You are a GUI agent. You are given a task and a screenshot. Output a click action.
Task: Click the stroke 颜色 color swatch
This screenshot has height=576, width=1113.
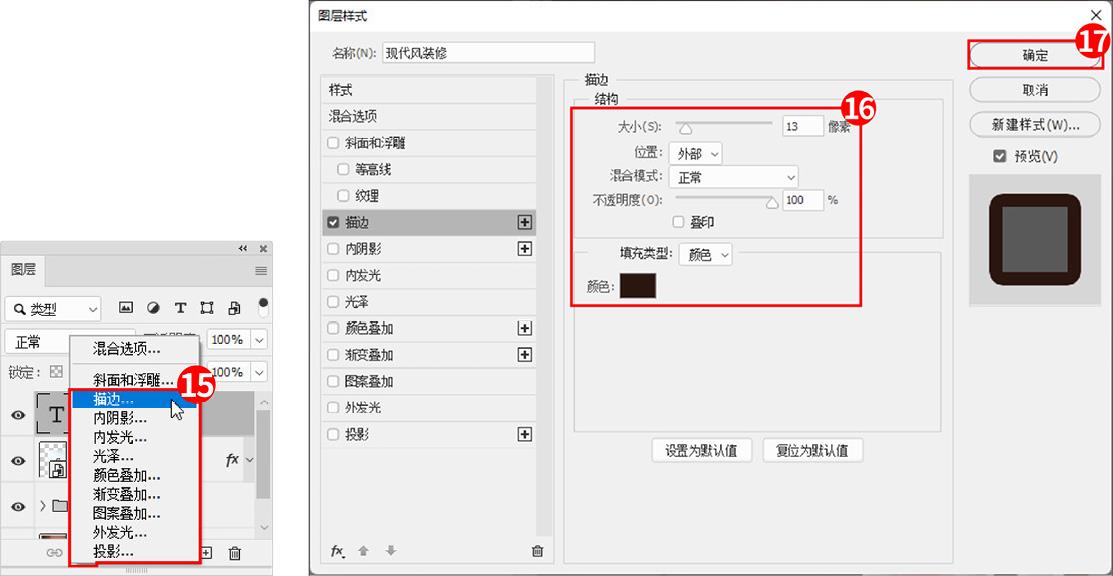click(637, 286)
